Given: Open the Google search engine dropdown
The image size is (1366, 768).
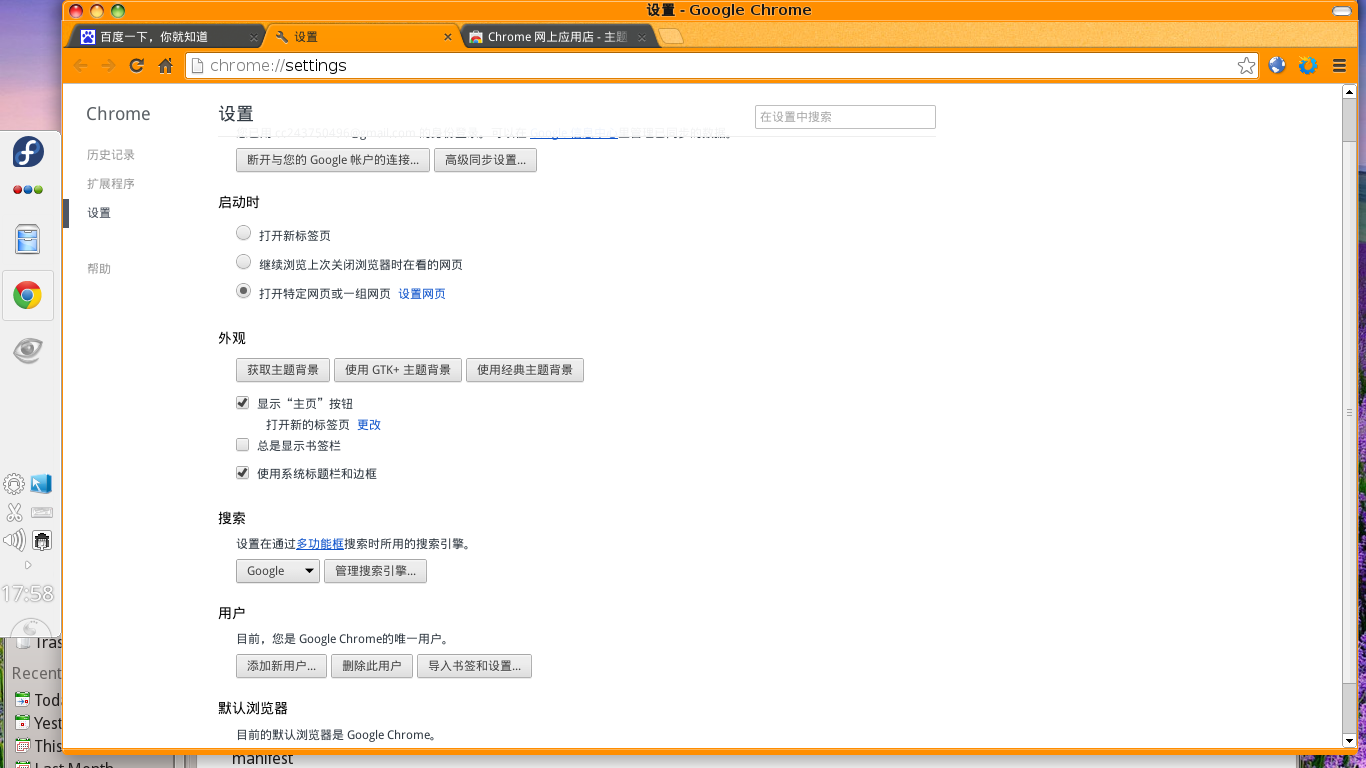Looking at the screenshot, I should click(x=278, y=571).
